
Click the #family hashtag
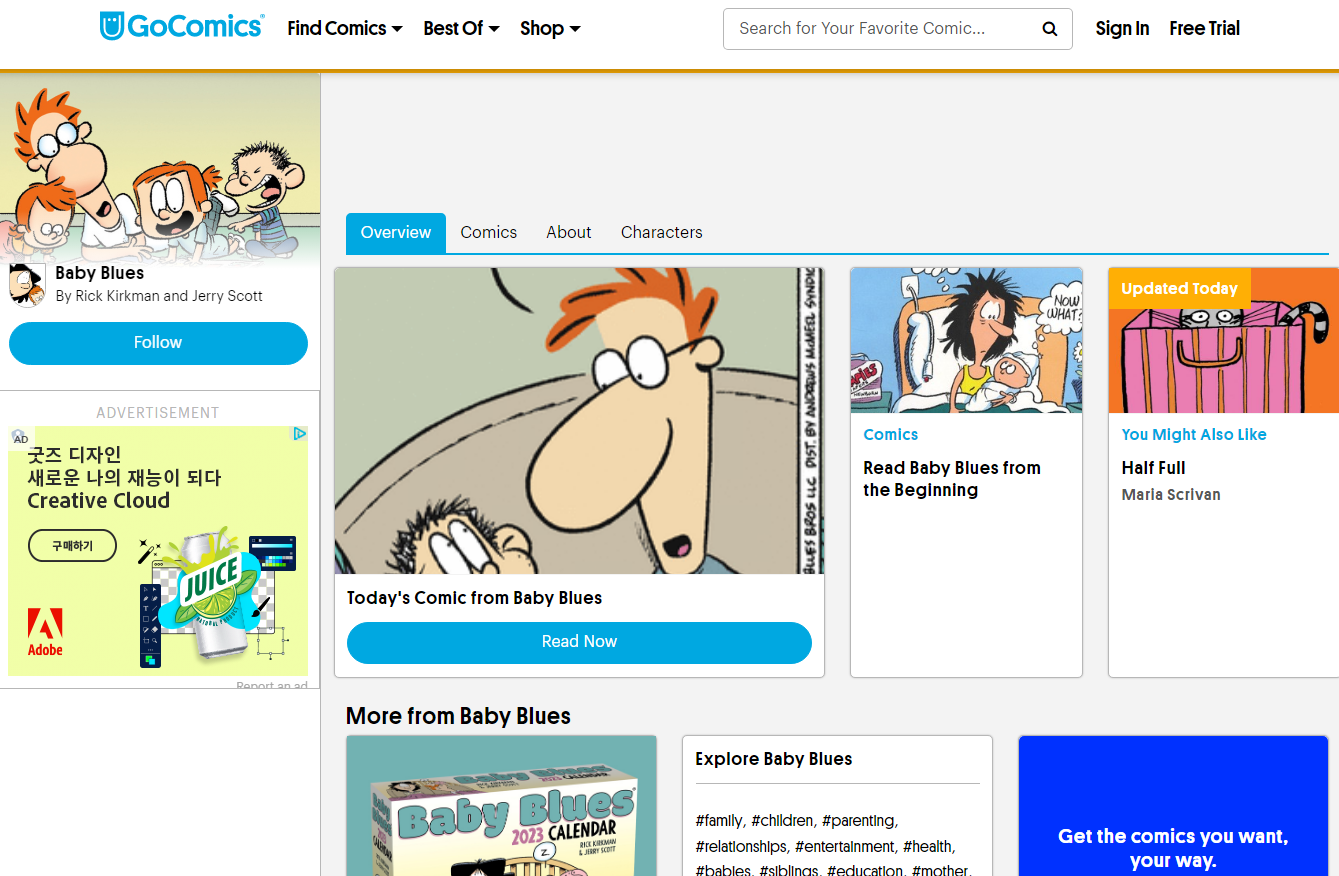(719, 821)
